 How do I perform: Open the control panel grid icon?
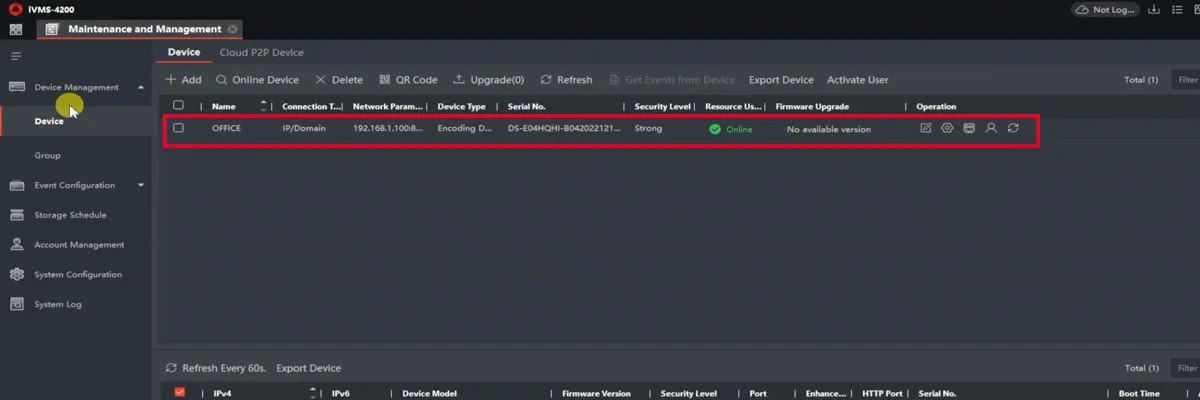click(15, 30)
